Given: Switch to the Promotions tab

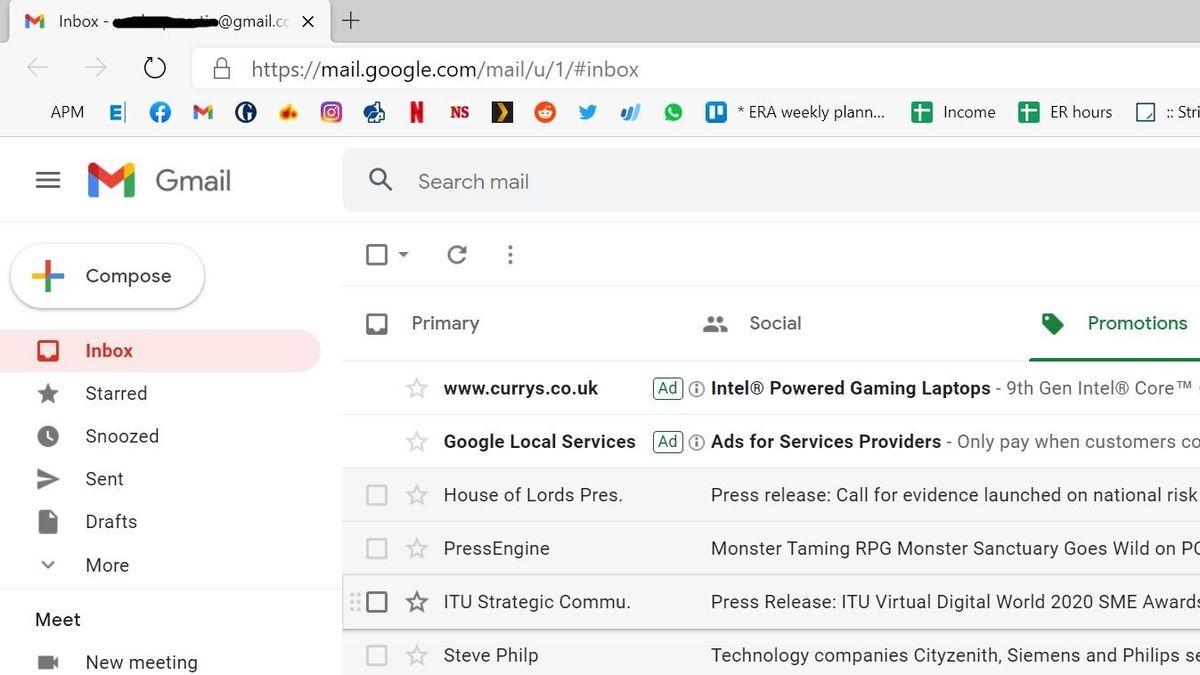Looking at the screenshot, I should click(1137, 323).
